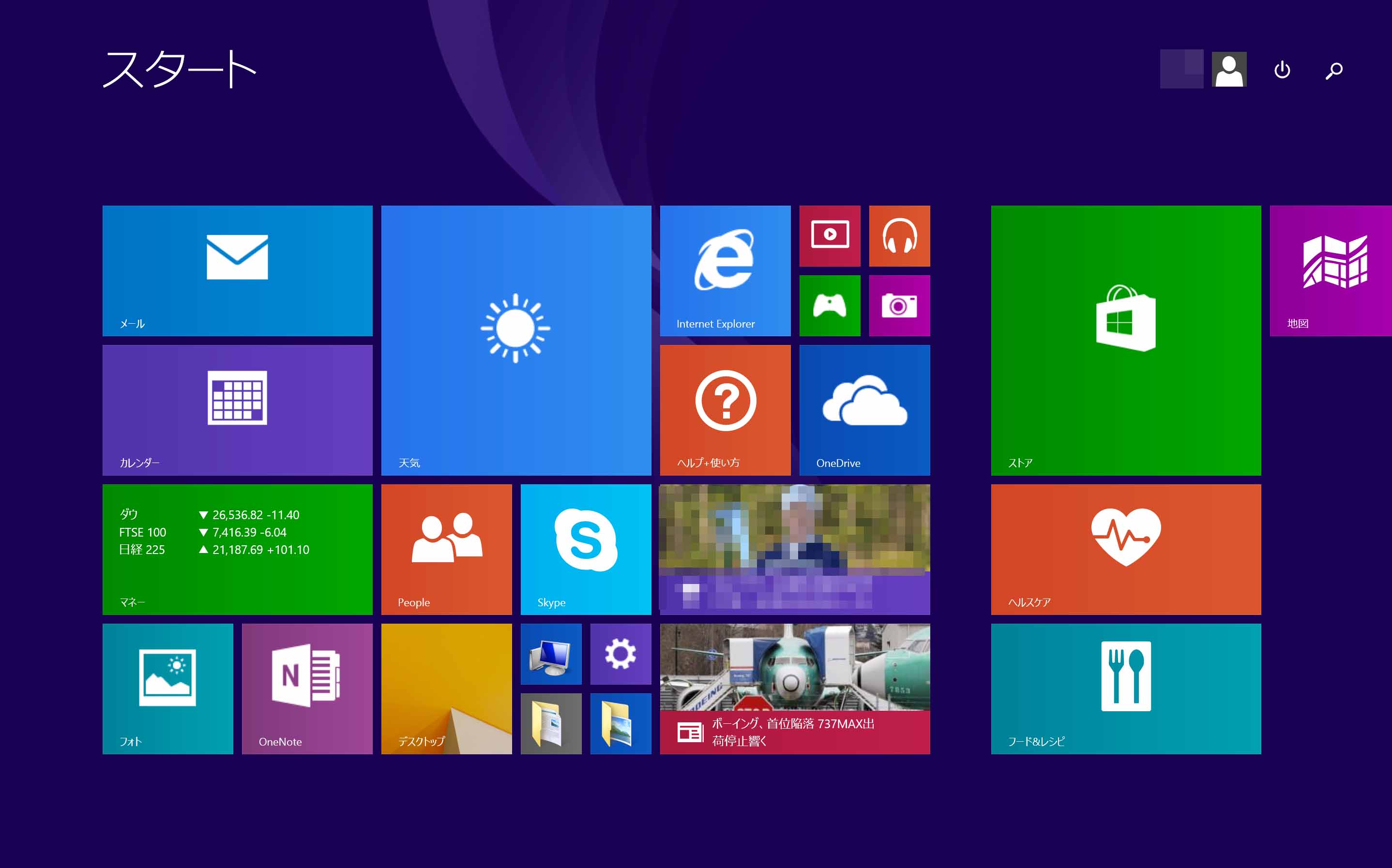1392x868 pixels.
Task: Open the Xbox Games controller tile
Action: pyautogui.click(x=829, y=305)
